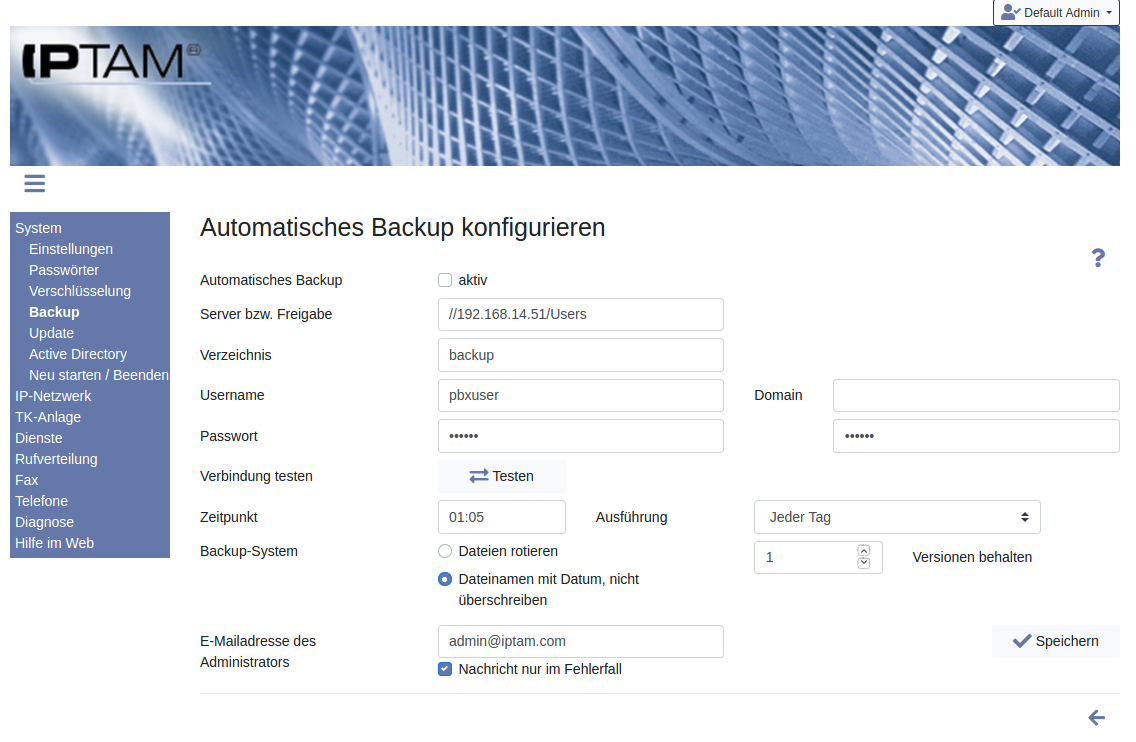Open Hilfe im Web link

(54, 543)
